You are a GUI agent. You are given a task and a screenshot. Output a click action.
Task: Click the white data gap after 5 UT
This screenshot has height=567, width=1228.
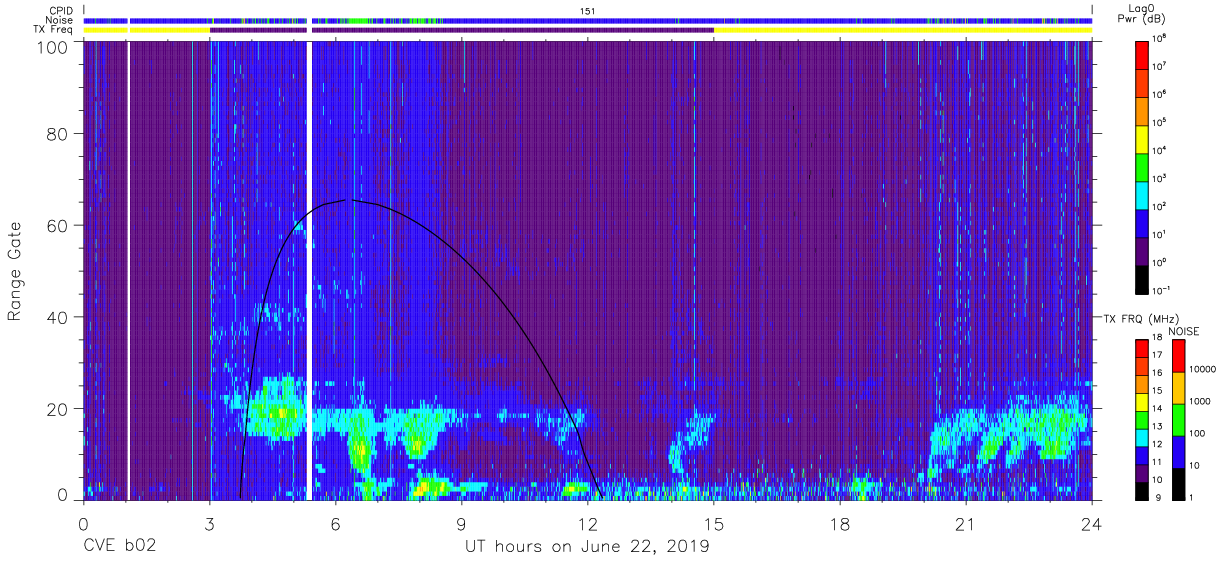(309, 270)
